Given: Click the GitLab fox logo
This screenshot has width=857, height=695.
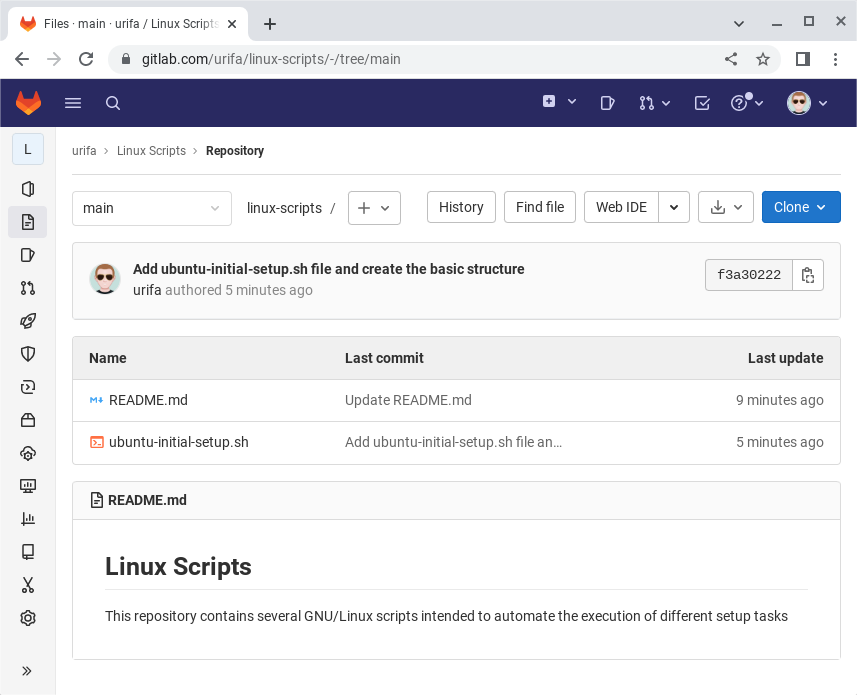Looking at the screenshot, I should pos(28,102).
